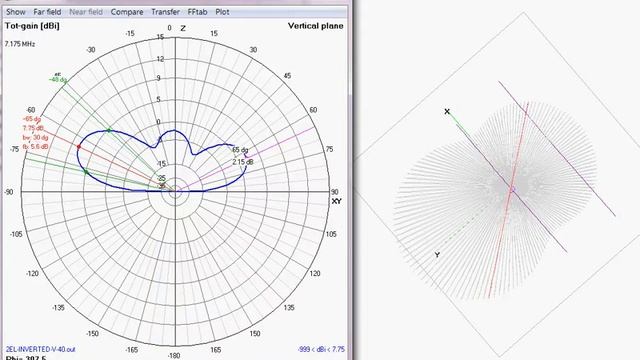Open the Plot menu

point(222,12)
